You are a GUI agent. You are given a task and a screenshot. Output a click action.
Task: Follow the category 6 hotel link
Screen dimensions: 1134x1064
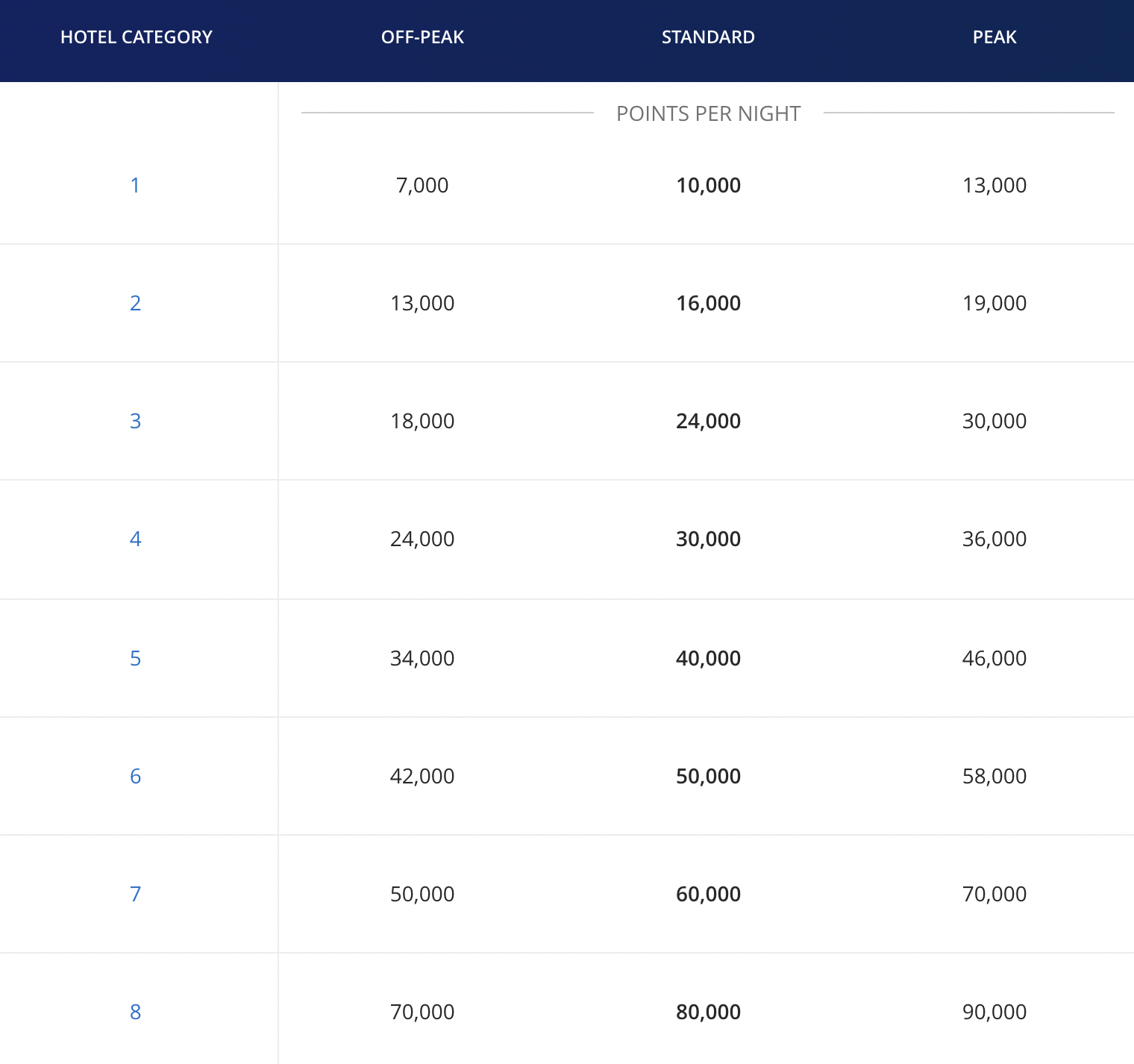(x=135, y=776)
